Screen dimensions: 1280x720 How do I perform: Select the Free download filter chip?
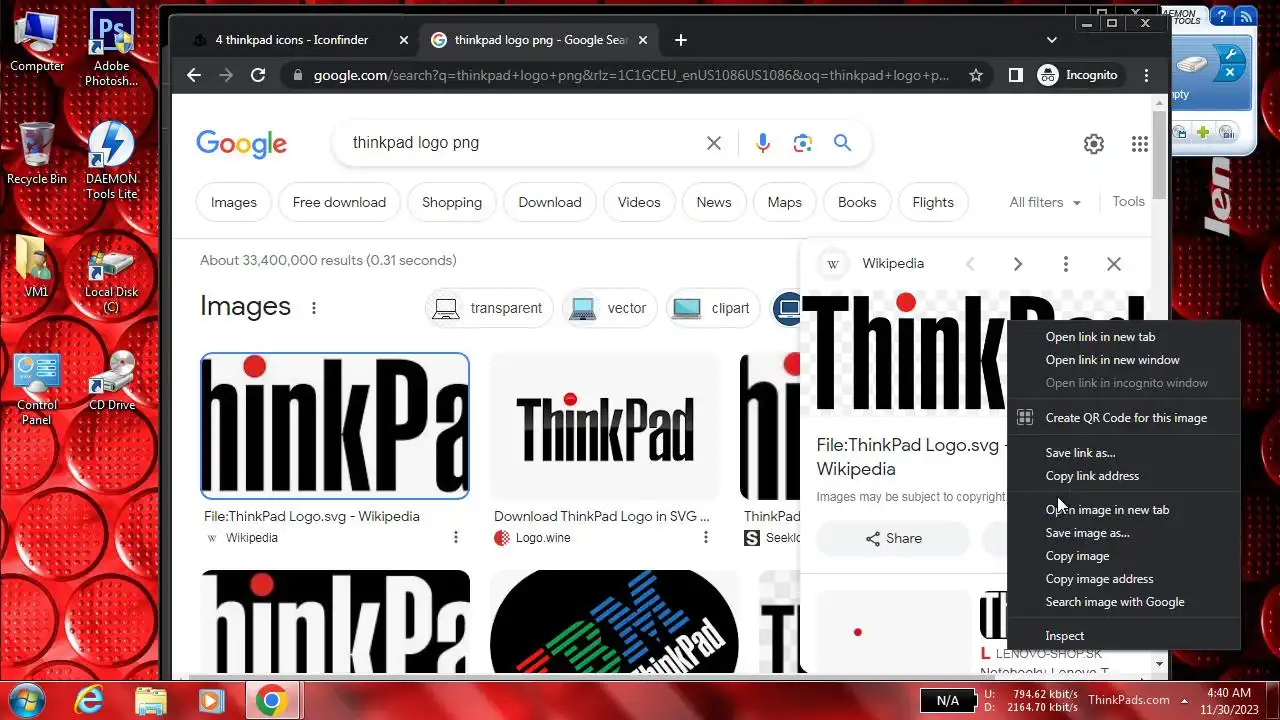tap(339, 202)
